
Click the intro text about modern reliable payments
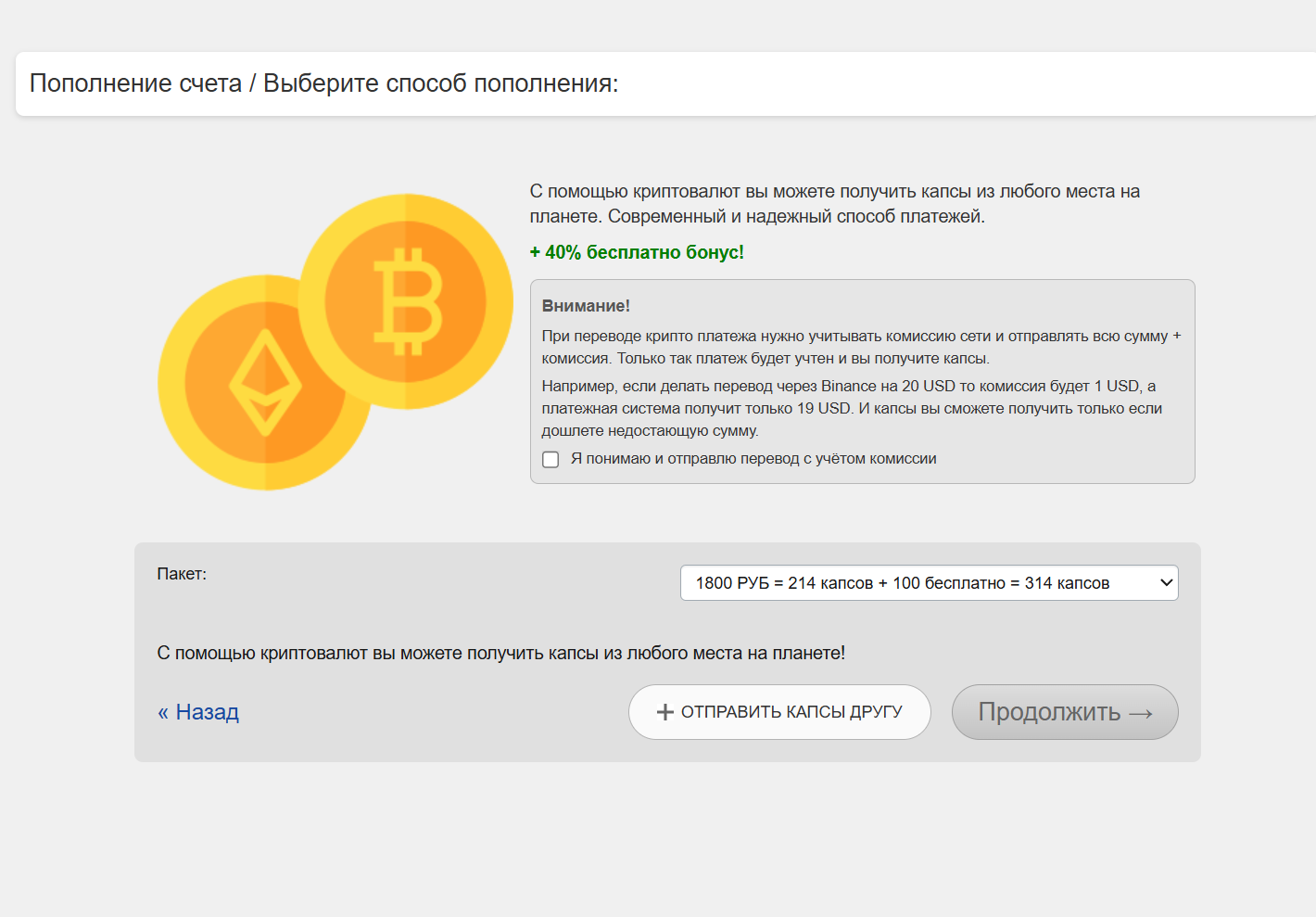[x=834, y=204]
